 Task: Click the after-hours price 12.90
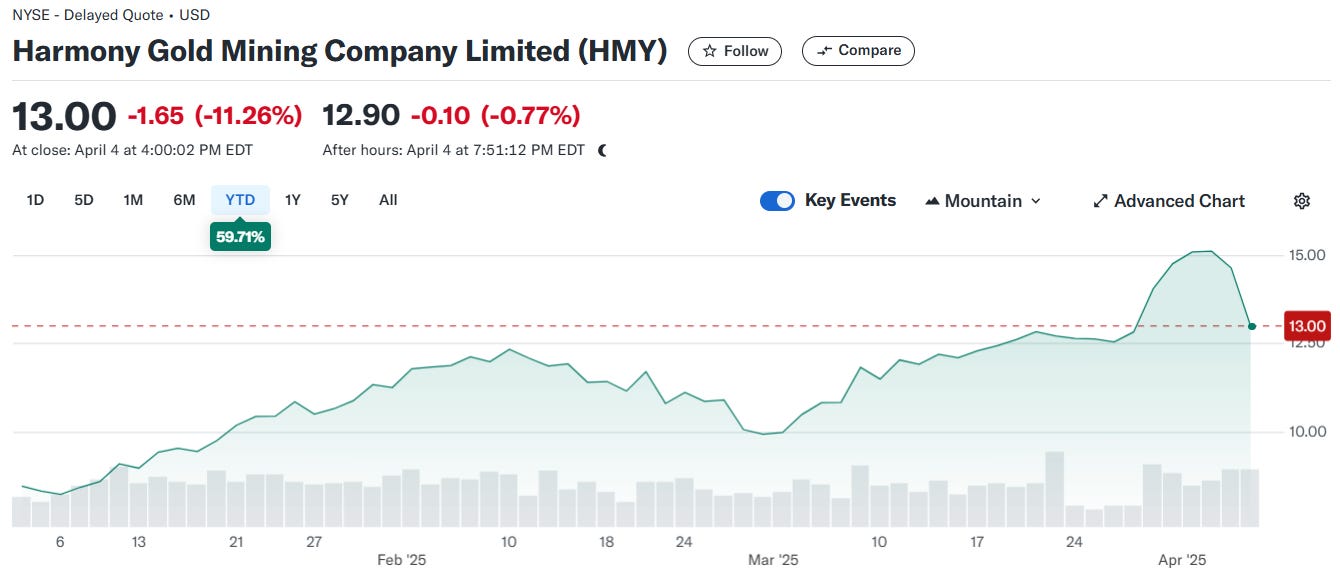(361, 116)
